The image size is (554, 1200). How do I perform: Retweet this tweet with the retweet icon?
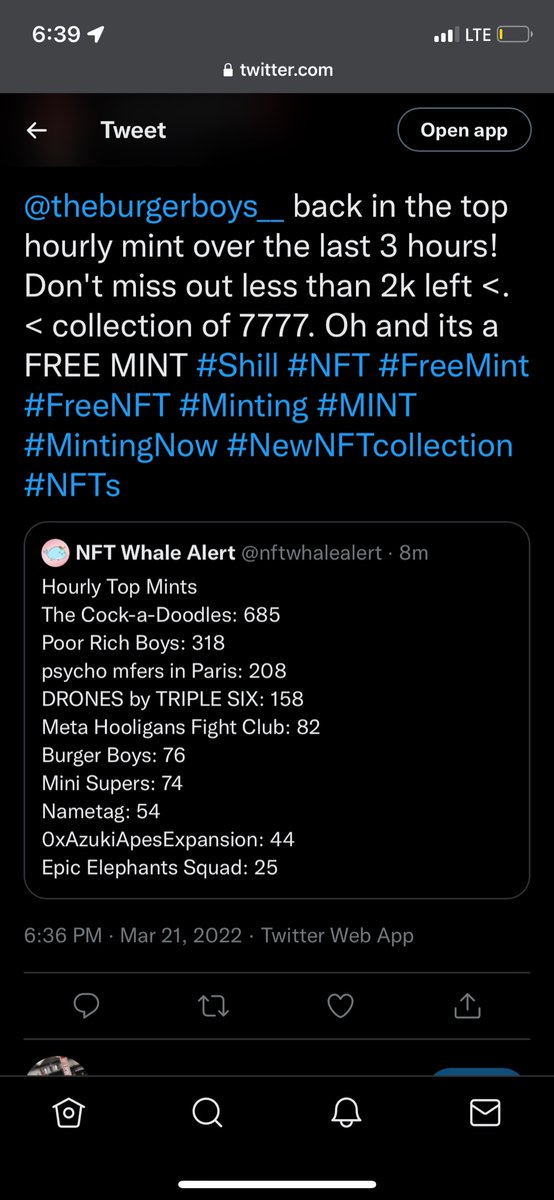(214, 1005)
